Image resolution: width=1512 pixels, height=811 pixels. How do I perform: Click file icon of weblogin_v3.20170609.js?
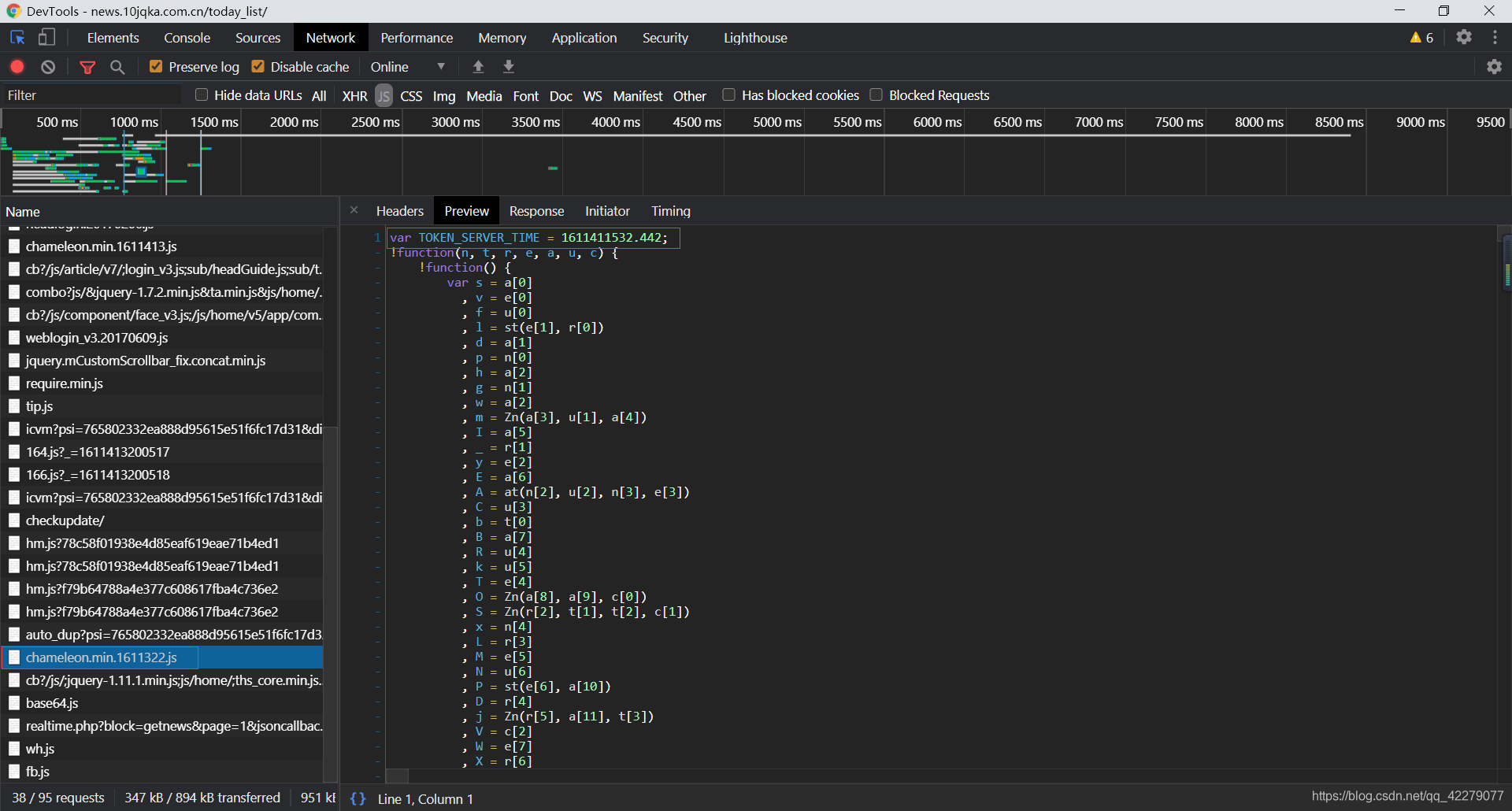(13, 338)
